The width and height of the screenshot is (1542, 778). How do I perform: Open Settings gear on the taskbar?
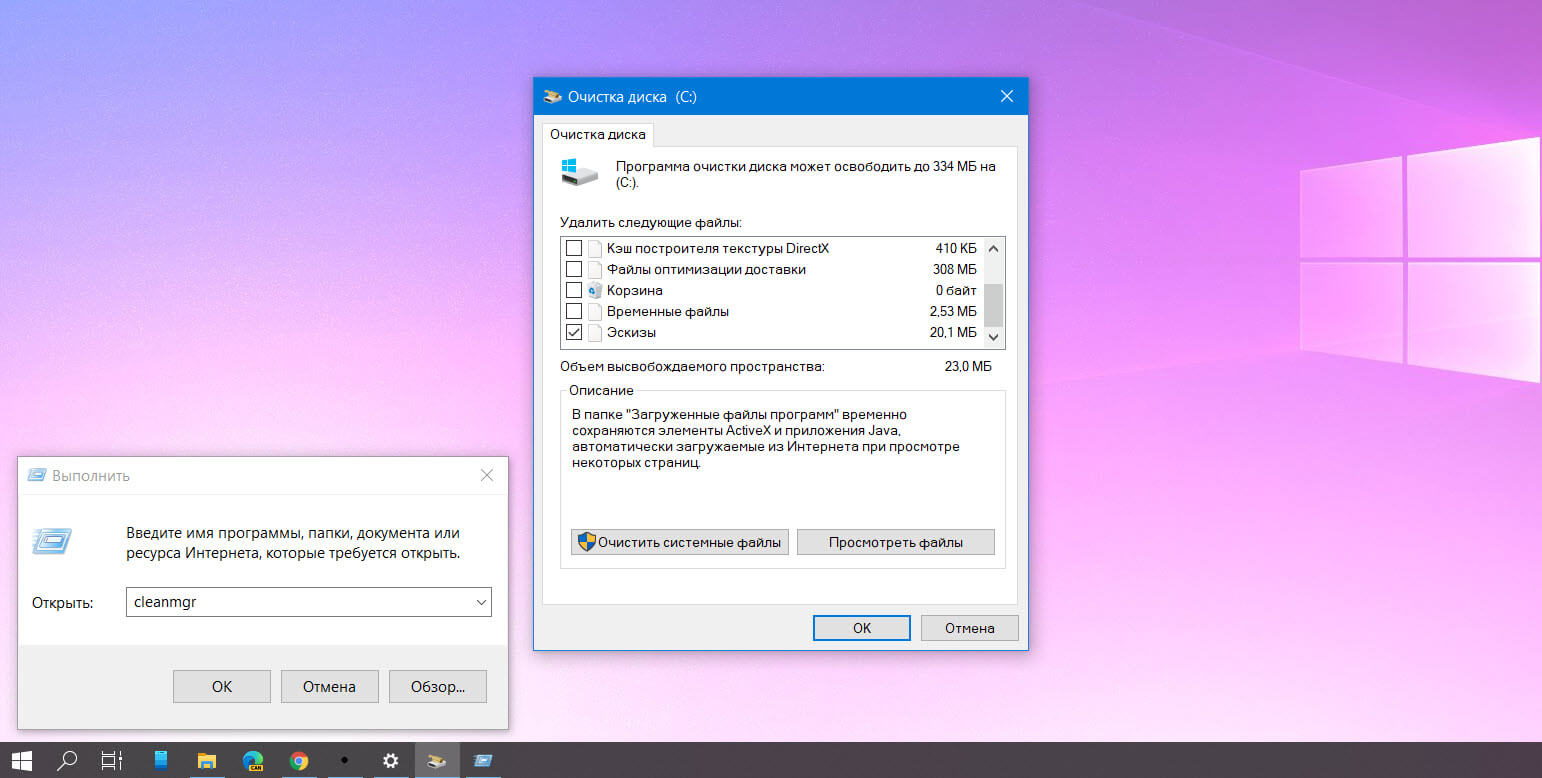(x=391, y=760)
